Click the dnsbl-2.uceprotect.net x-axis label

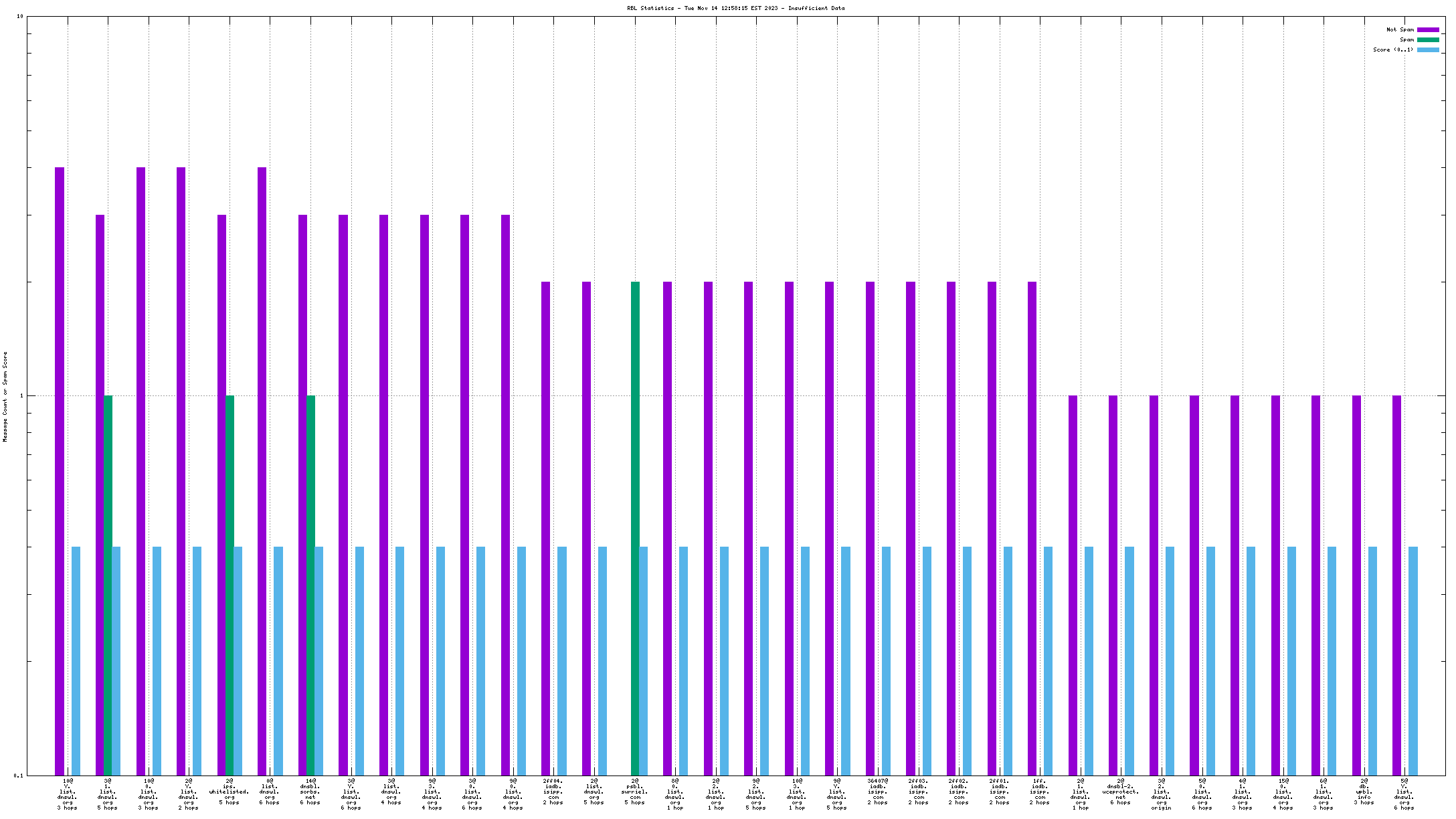1120,794
